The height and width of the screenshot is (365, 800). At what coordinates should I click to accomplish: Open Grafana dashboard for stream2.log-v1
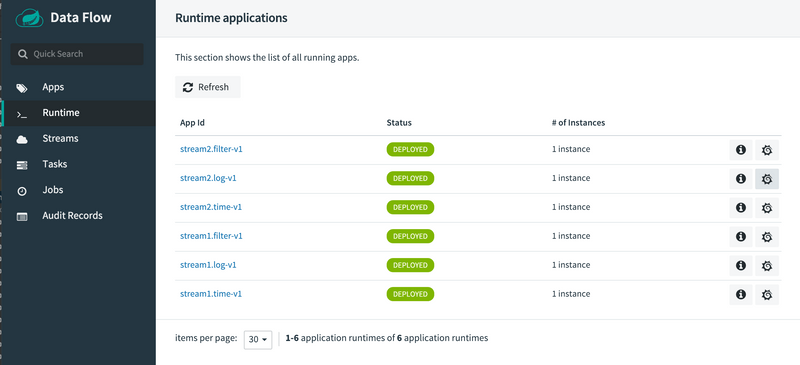click(x=767, y=179)
